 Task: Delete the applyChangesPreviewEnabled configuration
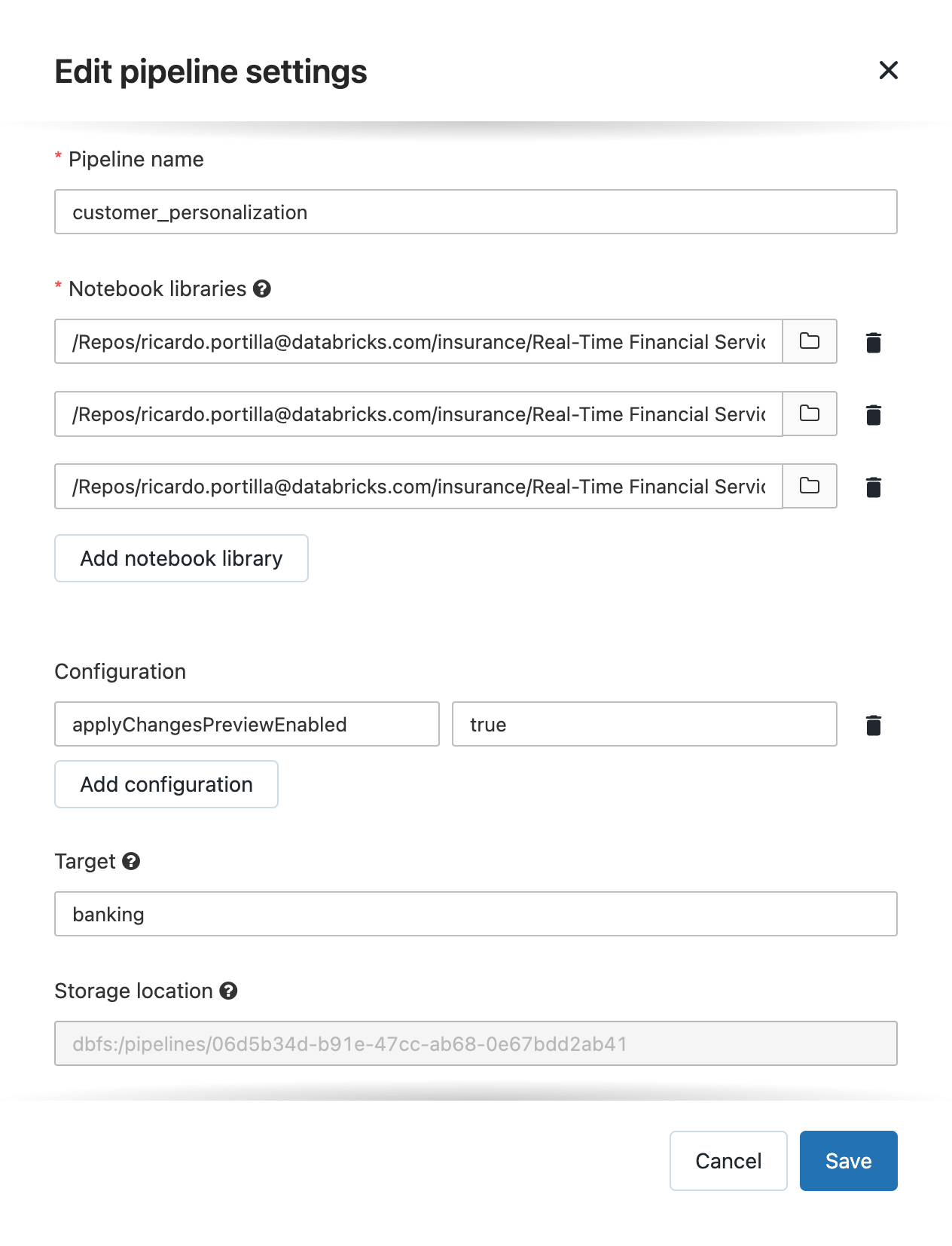[x=874, y=725]
